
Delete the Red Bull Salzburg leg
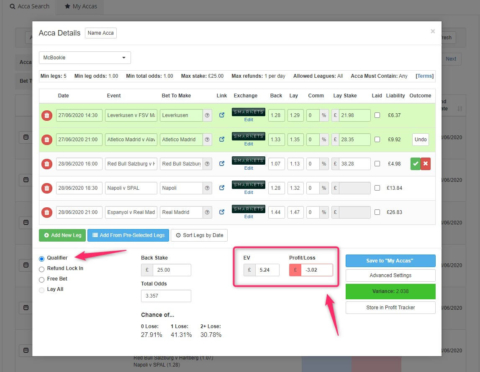[x=47, y=164]
